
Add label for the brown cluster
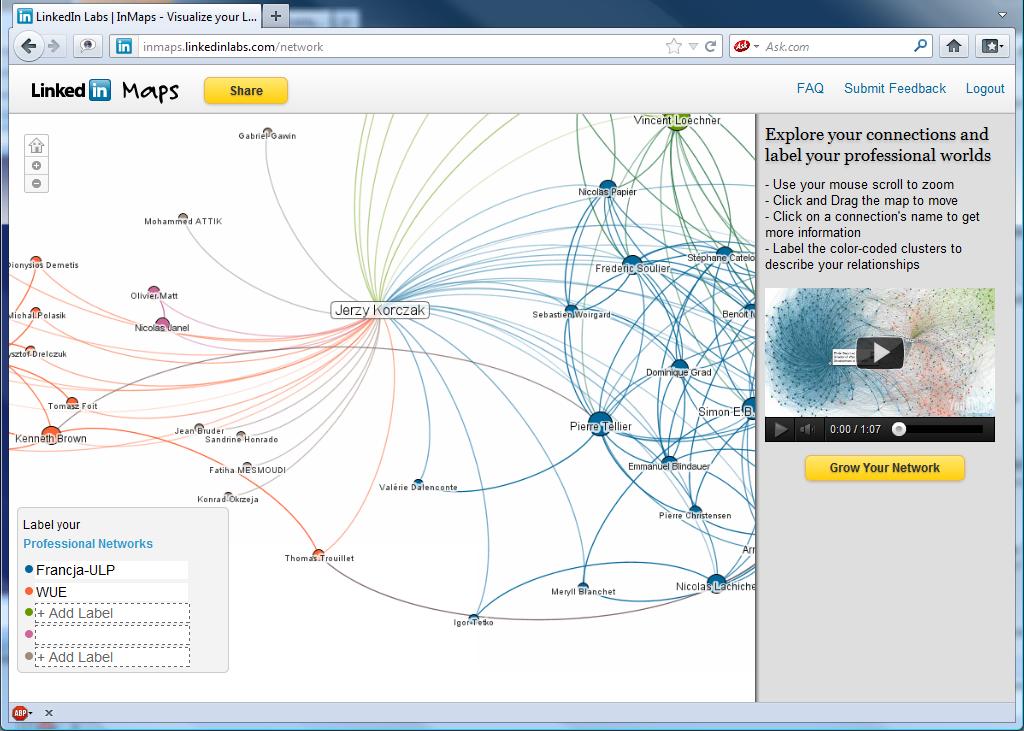pos(112,657)
